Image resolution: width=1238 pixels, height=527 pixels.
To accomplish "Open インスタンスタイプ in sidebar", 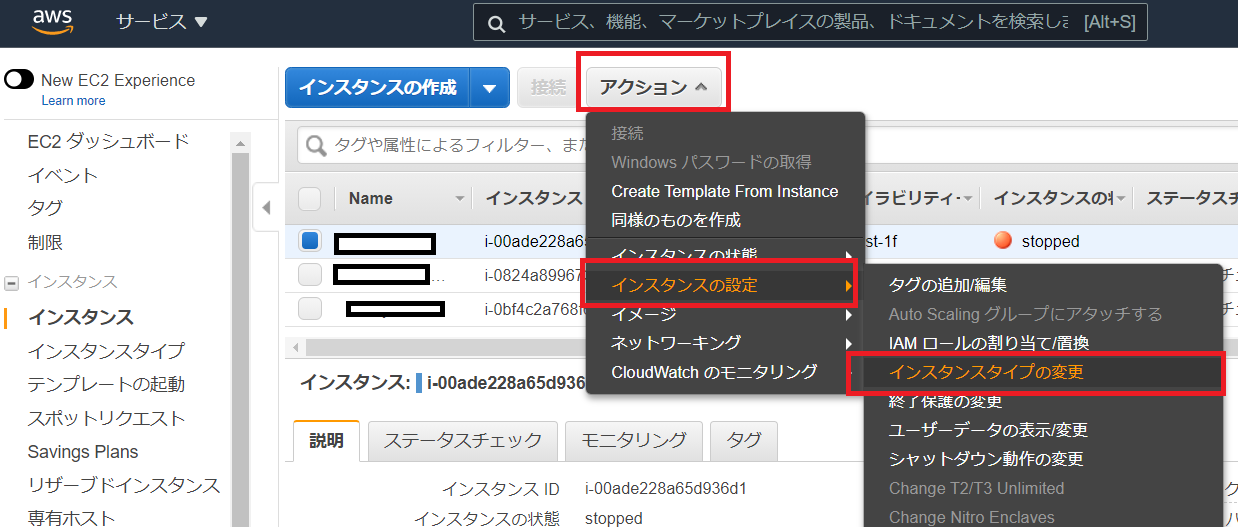I will click(x=106, y=351).
